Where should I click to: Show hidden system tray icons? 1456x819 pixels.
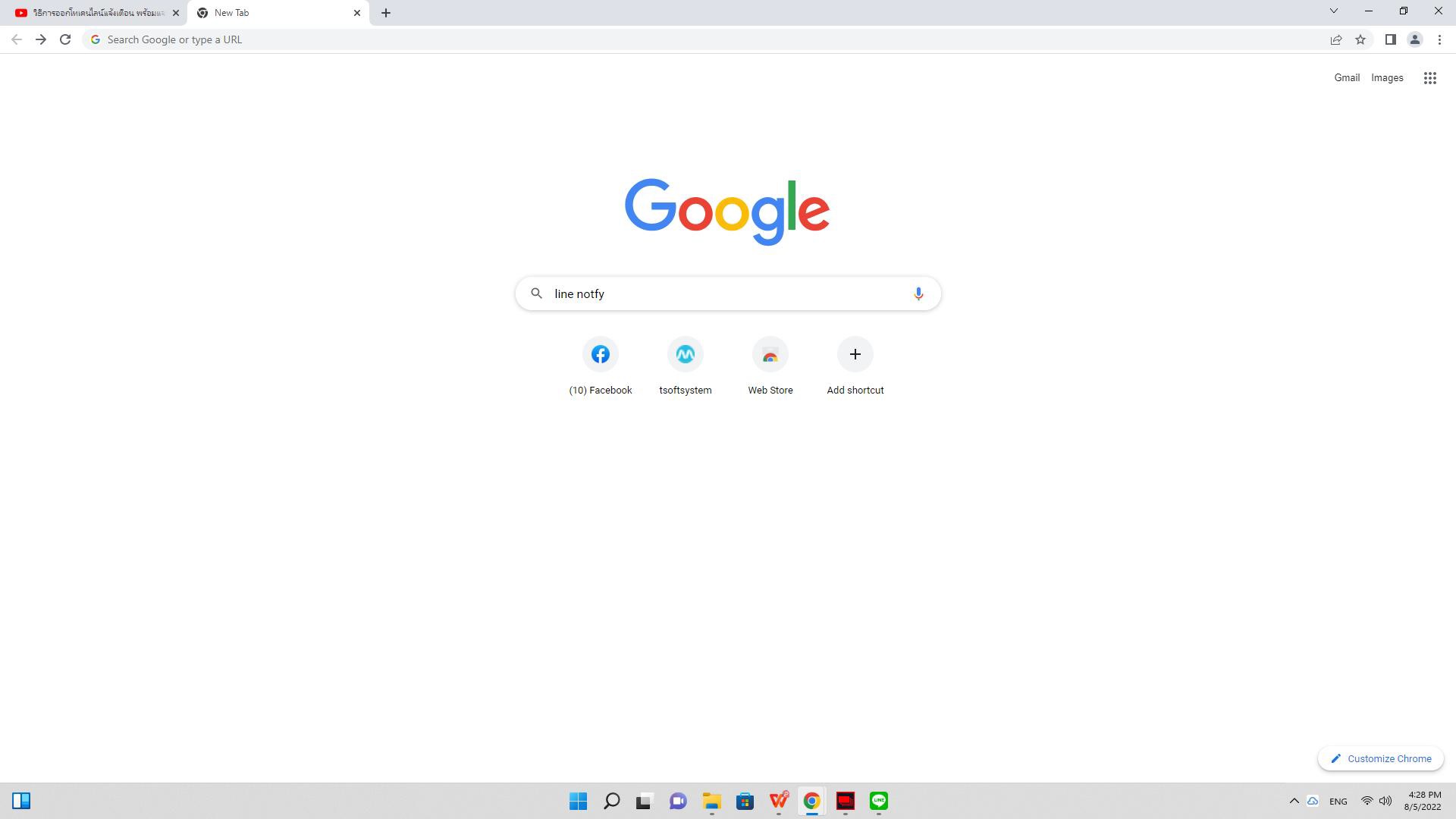[1294, 801]
